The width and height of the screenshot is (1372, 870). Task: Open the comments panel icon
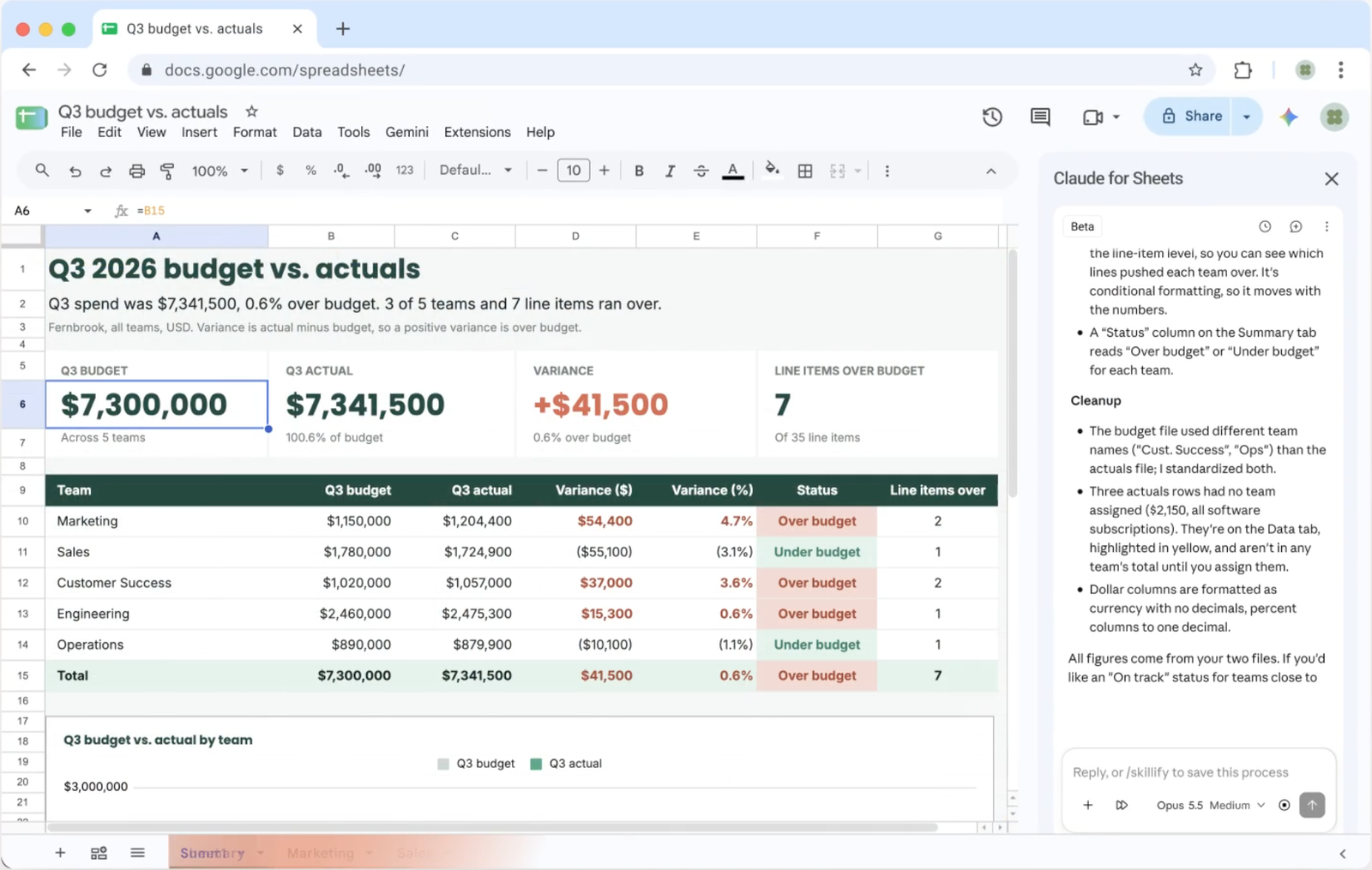(1040, 117)
